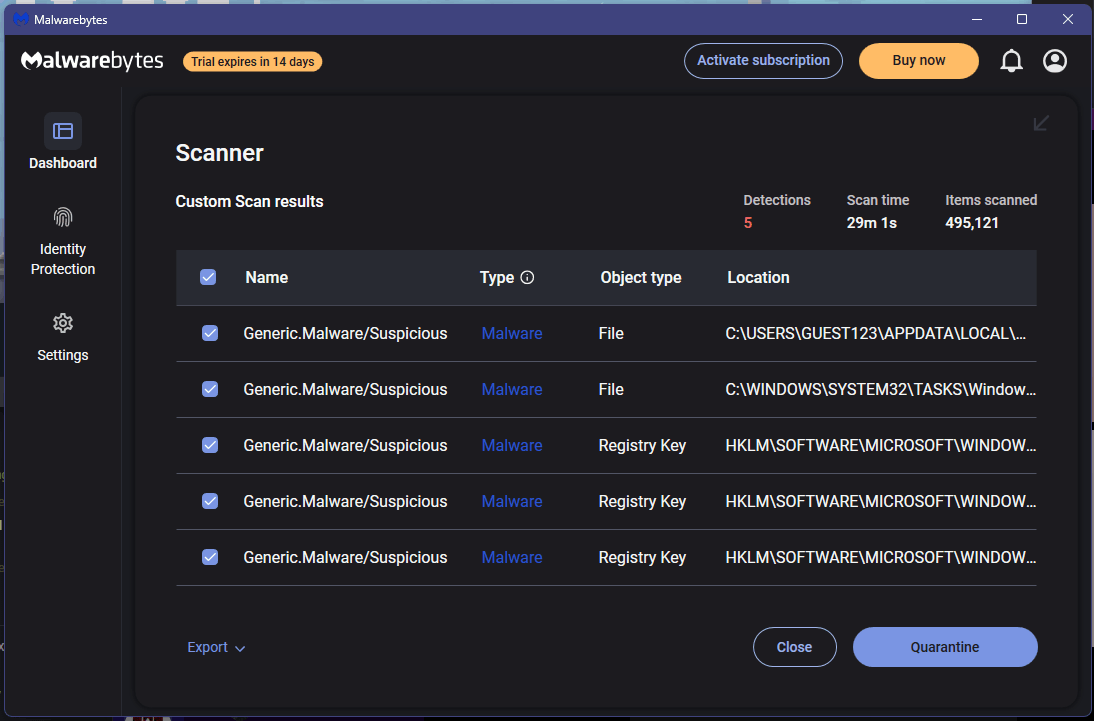Click the C:\USERS\GUEST123\APPDATA location path
The image size is (1094, 721).
coord(876,334)
